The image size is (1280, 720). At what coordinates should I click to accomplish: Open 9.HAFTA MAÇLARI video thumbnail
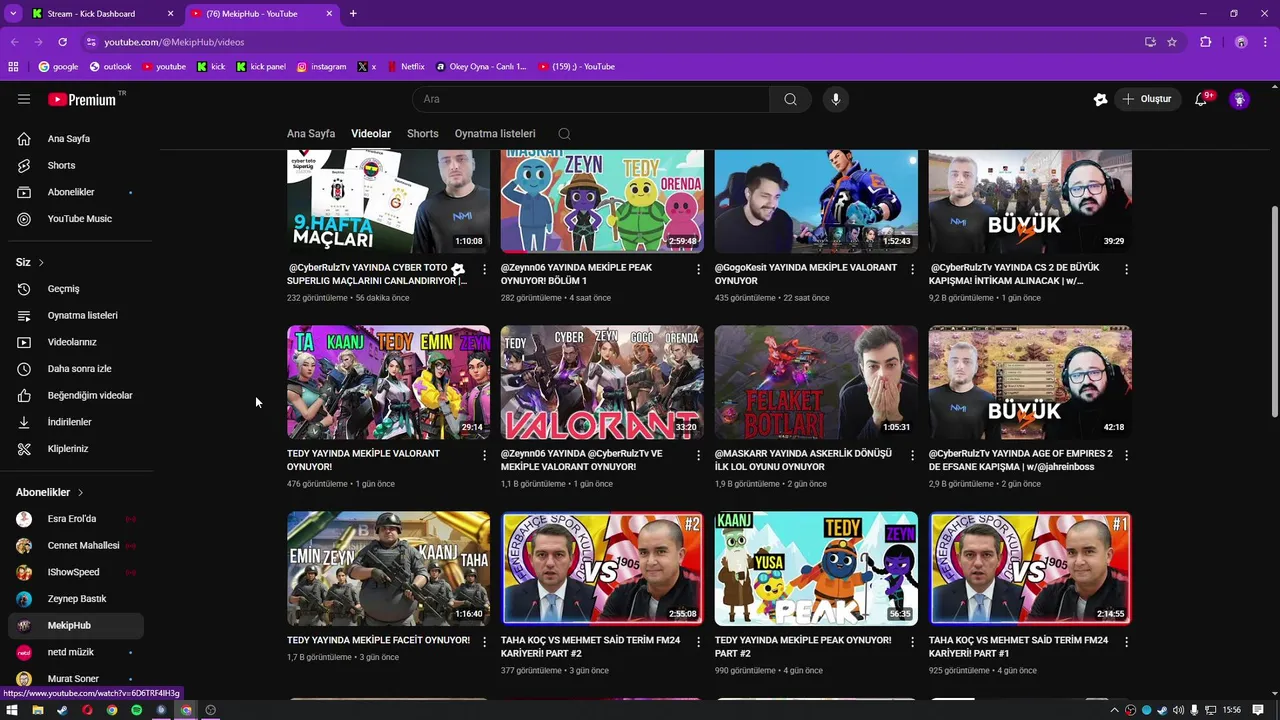pyautogui.click(x=388, y=201)
